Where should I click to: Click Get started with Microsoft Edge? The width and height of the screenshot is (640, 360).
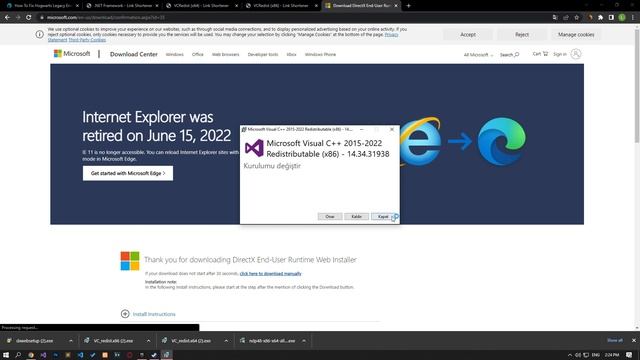click(128, 173)
